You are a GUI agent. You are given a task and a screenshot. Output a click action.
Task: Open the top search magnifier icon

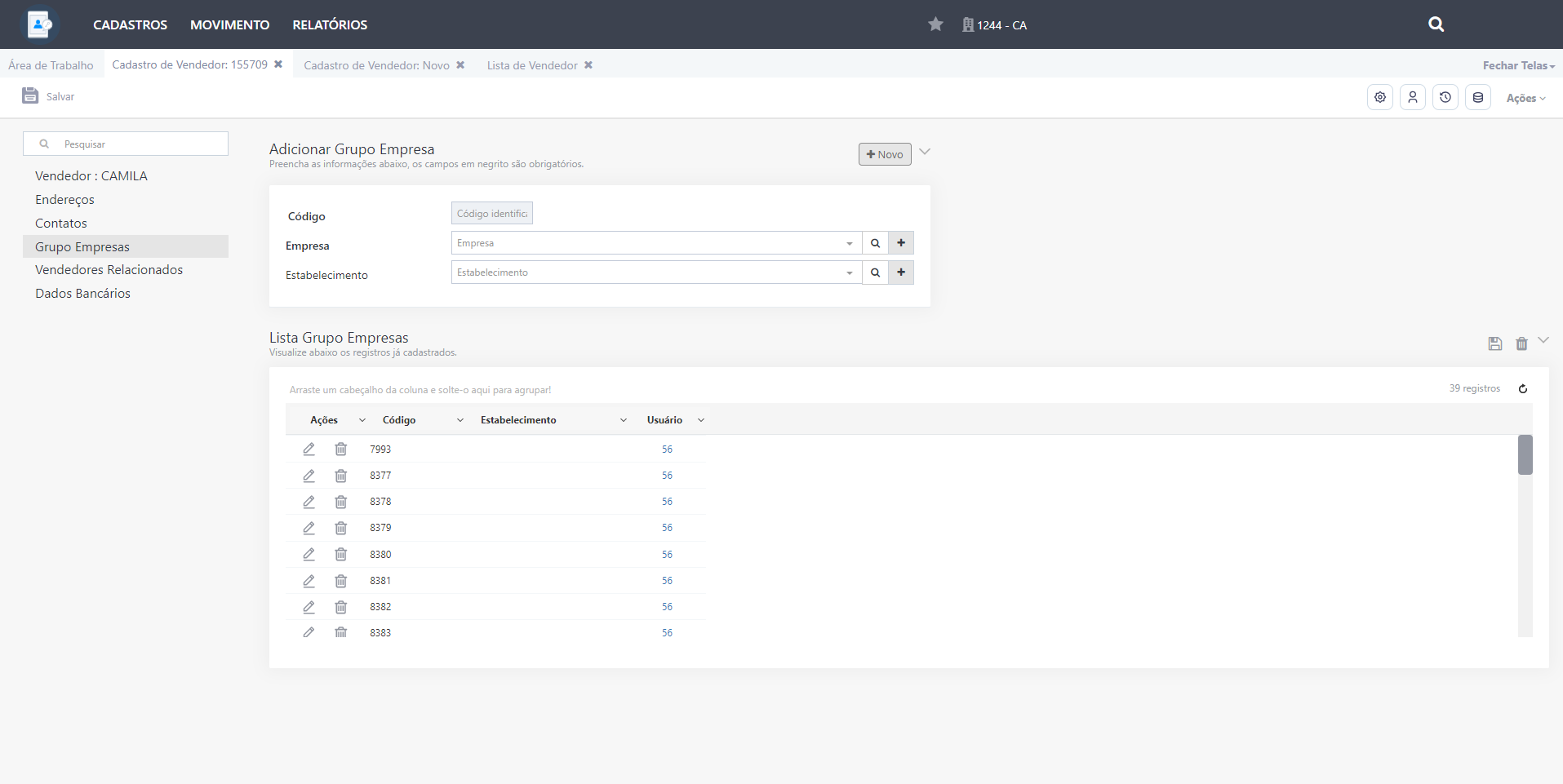pyautogui.click(x=1436, y=24)
